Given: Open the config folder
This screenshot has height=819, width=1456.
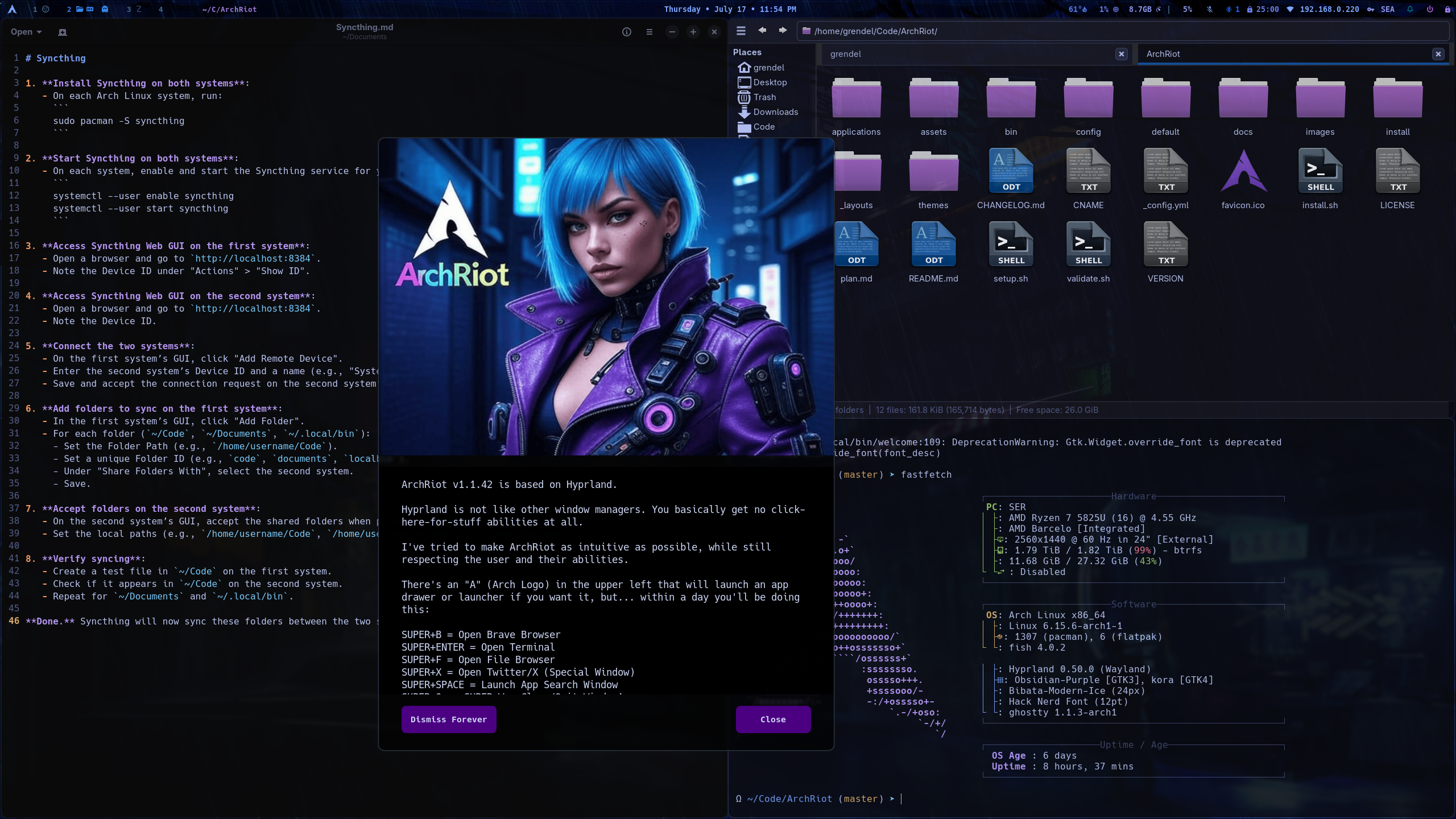Looking at the screenshot, I should click(1088, 106).
